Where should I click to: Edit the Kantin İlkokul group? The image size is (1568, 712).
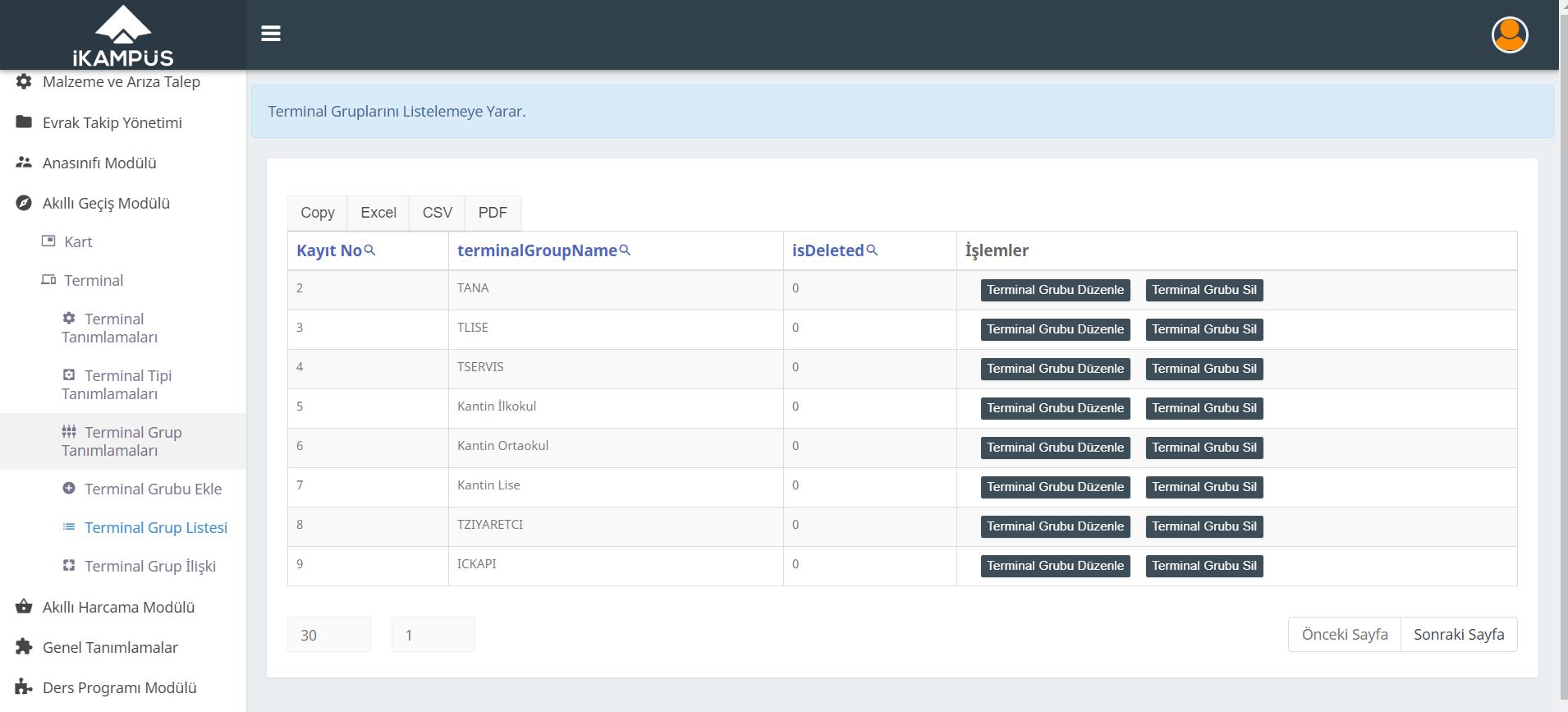pyautogui.click(x=1055, y=408)
